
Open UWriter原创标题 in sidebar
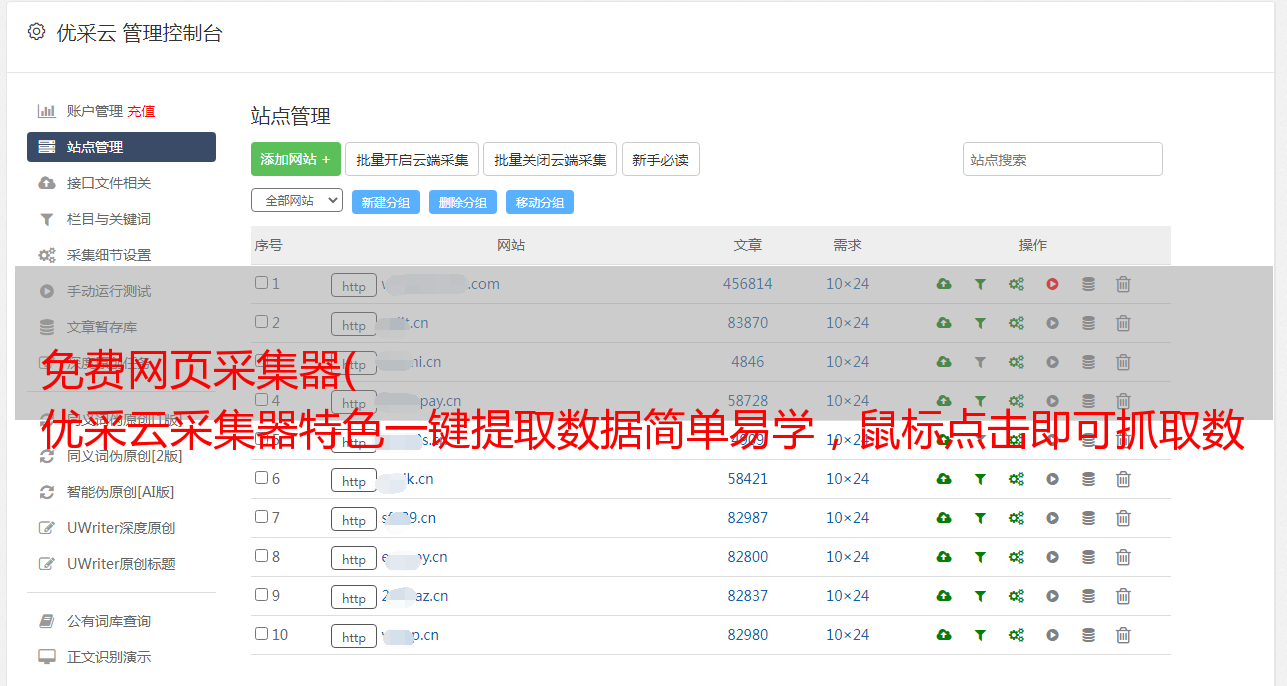pos(121,564)
